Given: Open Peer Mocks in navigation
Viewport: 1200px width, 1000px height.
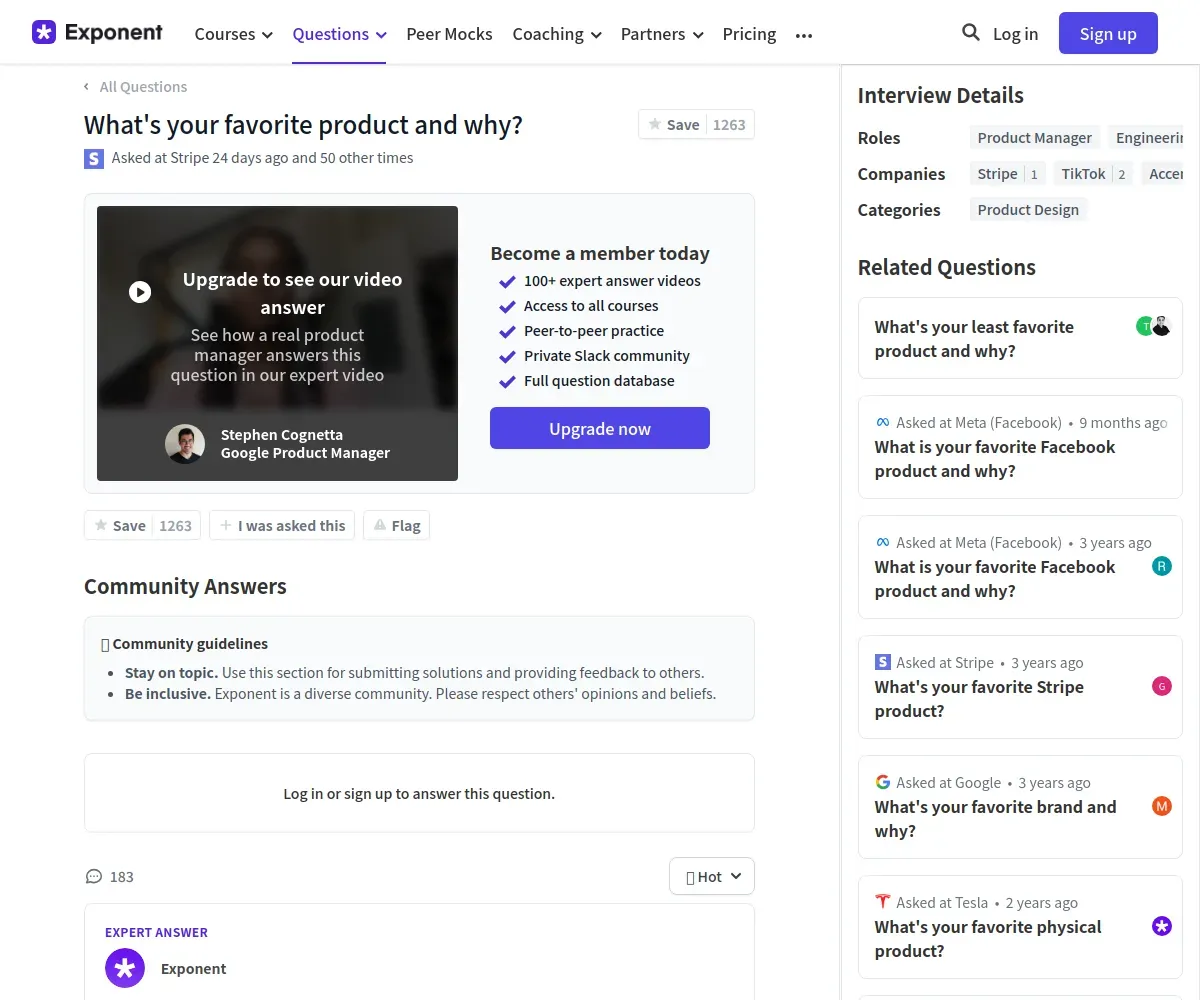Looking at the screenshot, I should 449,34.
